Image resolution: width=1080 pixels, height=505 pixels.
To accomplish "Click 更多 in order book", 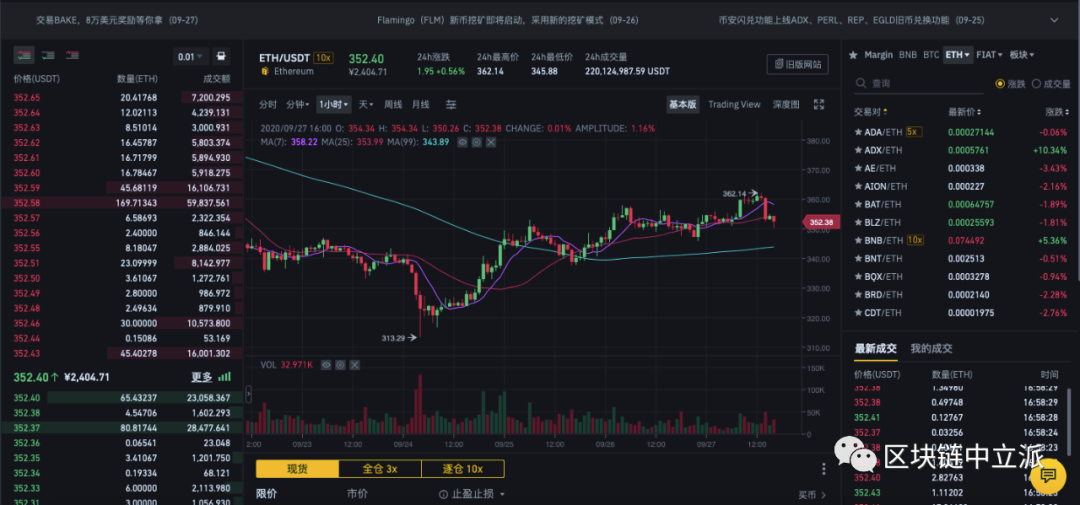I will click(x=202, y=378).
